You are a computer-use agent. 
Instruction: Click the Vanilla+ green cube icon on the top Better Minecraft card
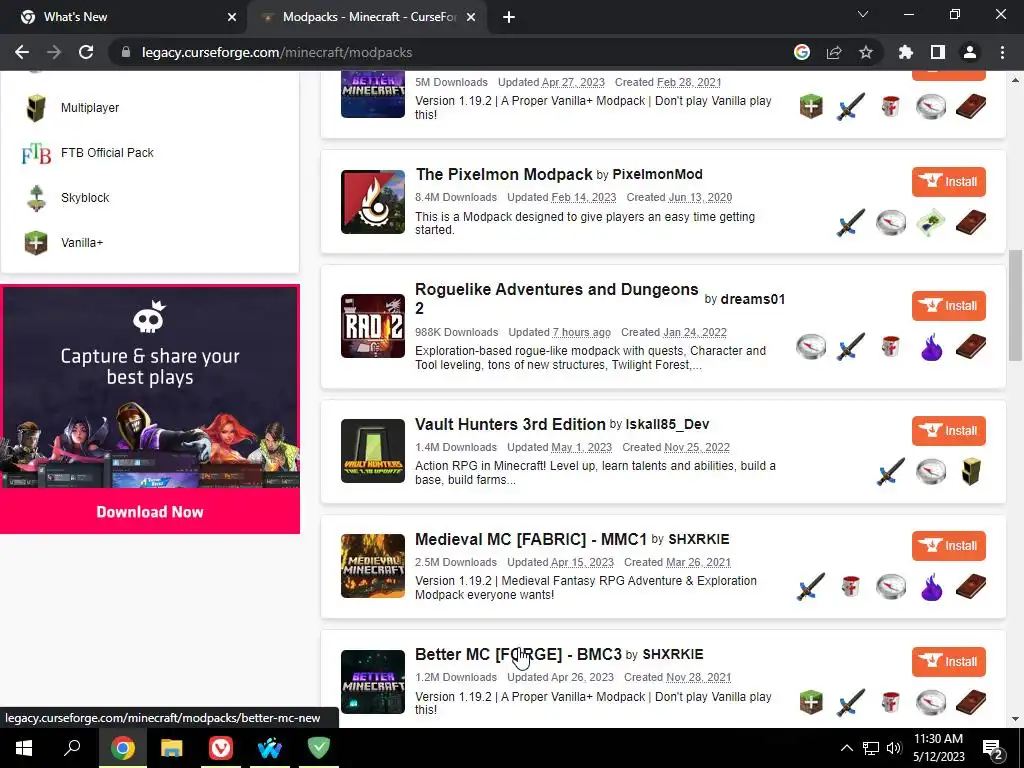pyautogui.click(x=810, y=106)
